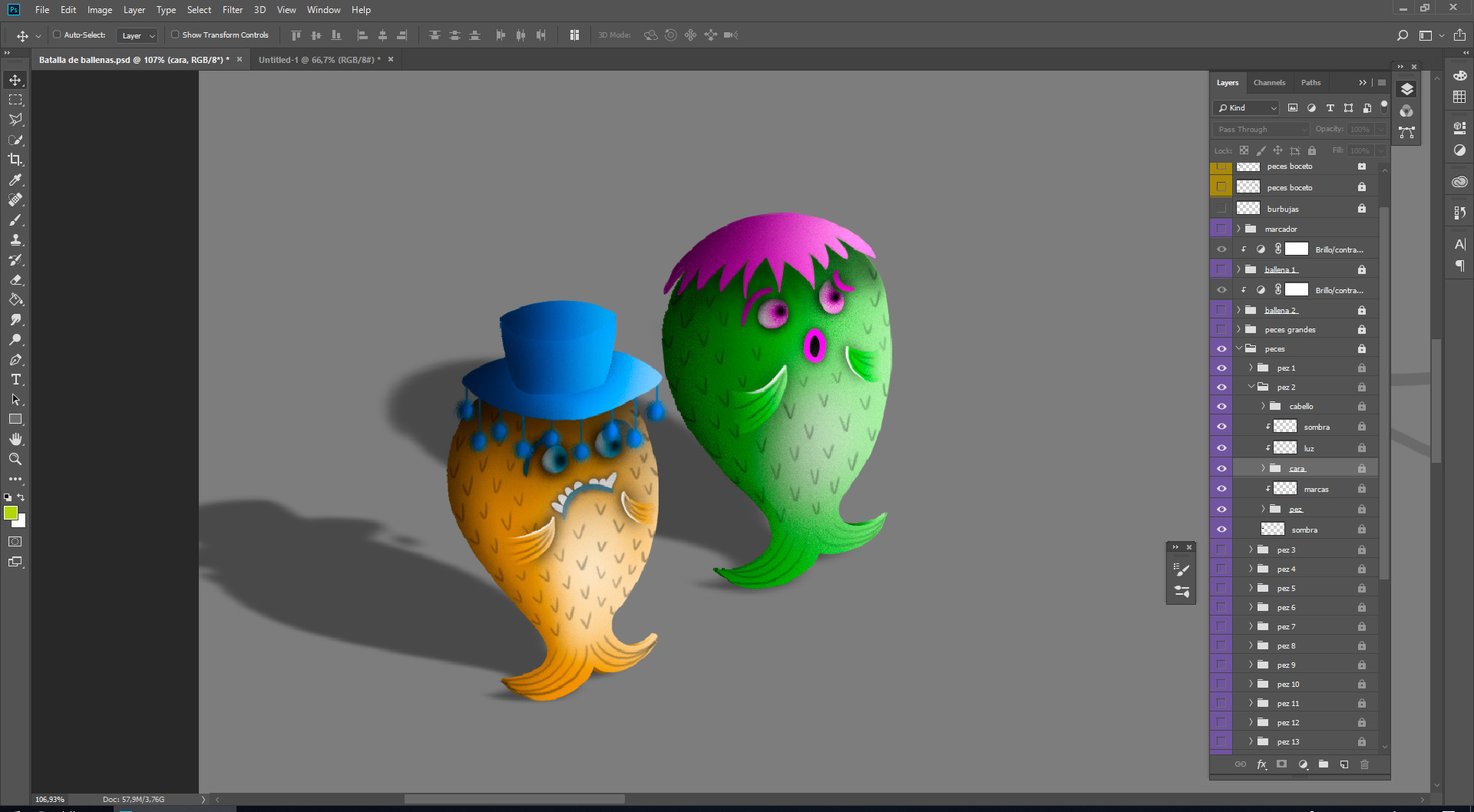Choose the Eraser tool
Viewport: 1474px width, 812px height.
click(15, 280)
